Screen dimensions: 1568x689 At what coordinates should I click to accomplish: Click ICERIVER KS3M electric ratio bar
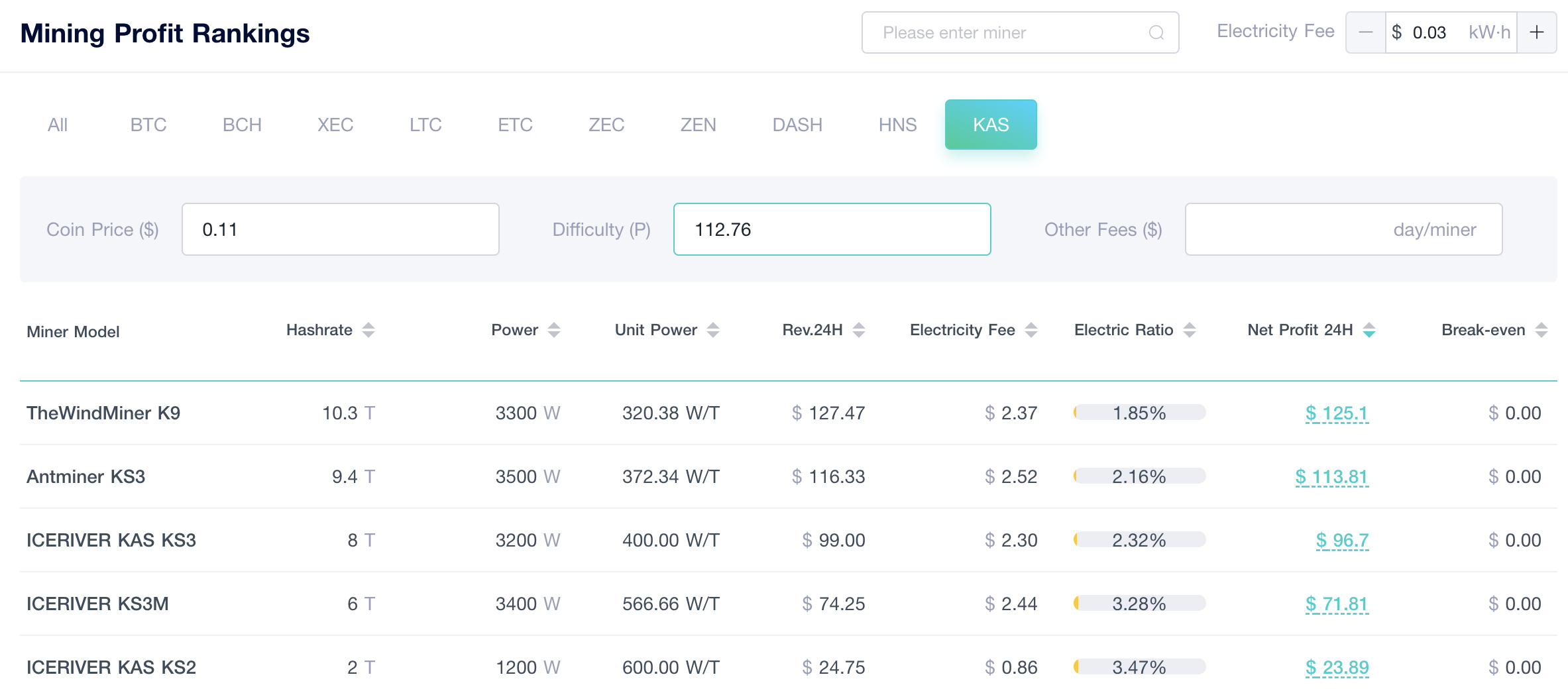(x=1139, y=604)
